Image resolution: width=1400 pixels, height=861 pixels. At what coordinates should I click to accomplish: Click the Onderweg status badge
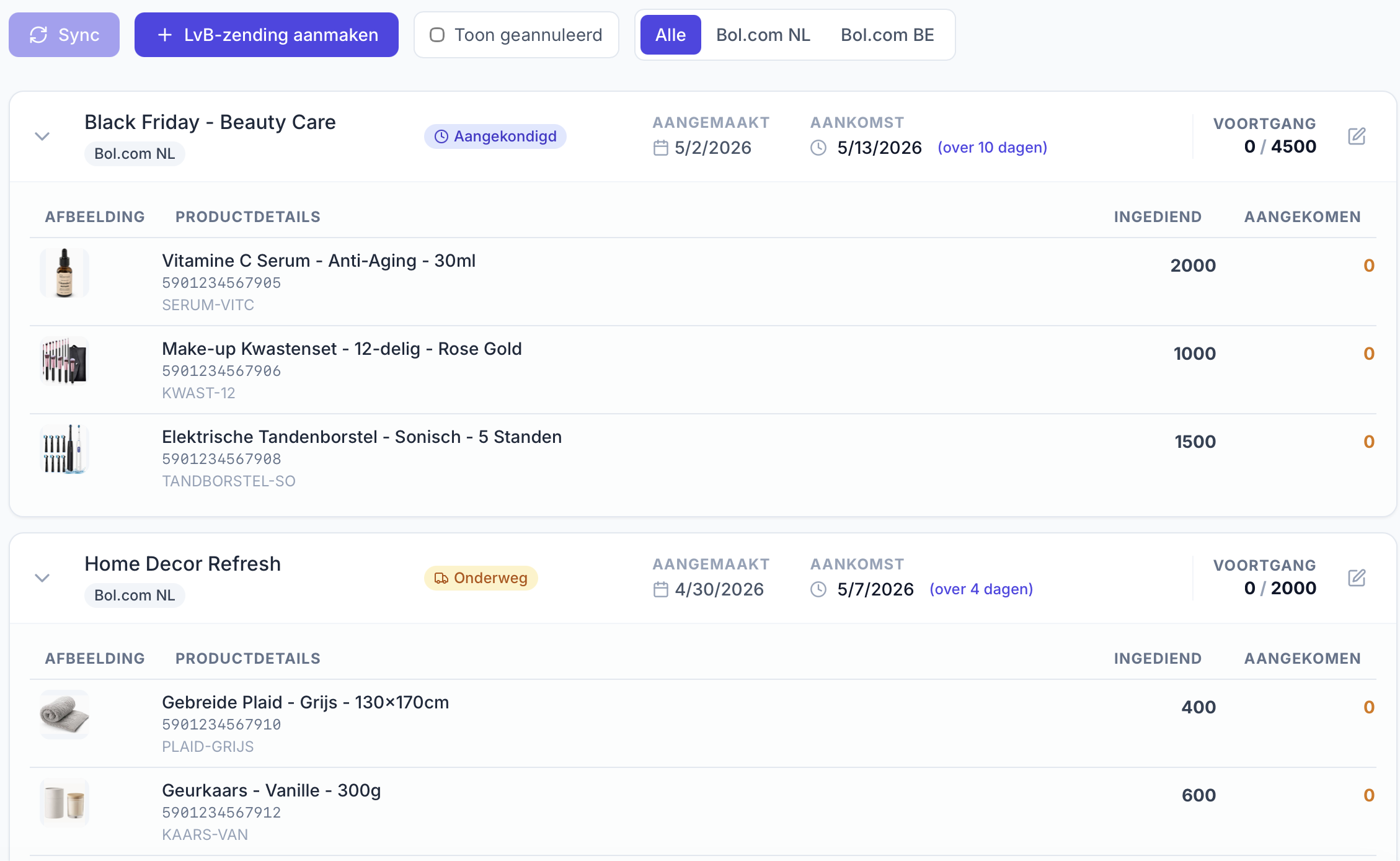(x=481, y=578)
